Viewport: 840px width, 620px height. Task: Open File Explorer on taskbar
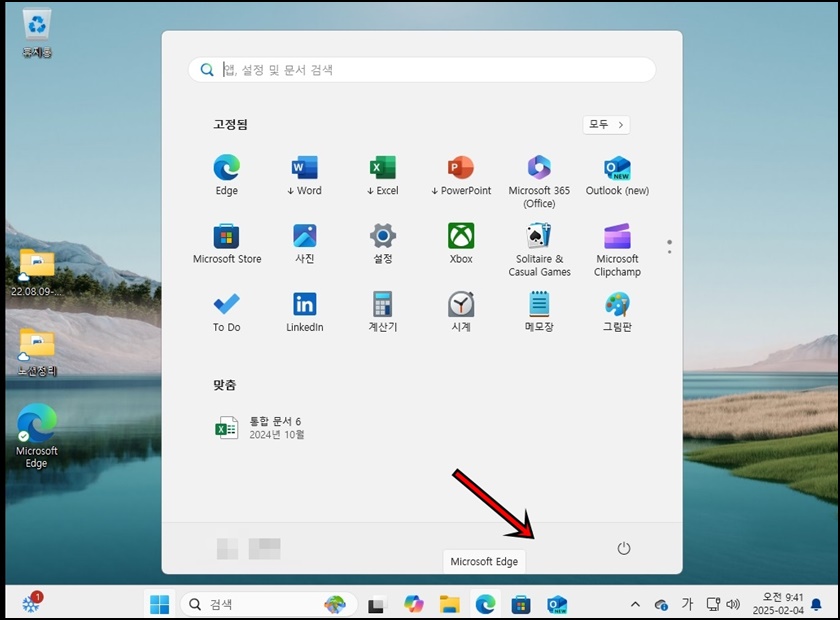[x=449, y=604]
